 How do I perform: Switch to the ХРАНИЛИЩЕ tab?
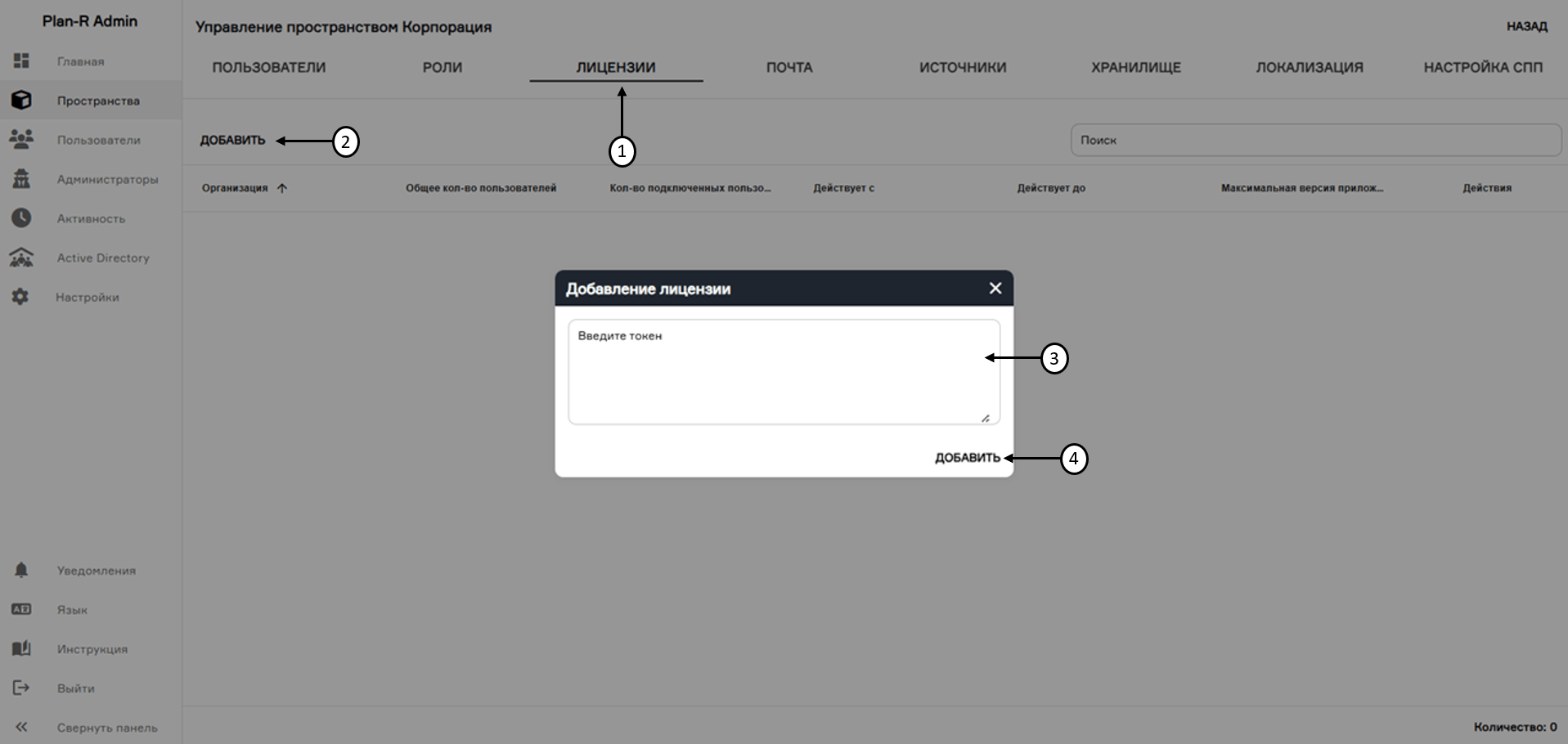1136,67
